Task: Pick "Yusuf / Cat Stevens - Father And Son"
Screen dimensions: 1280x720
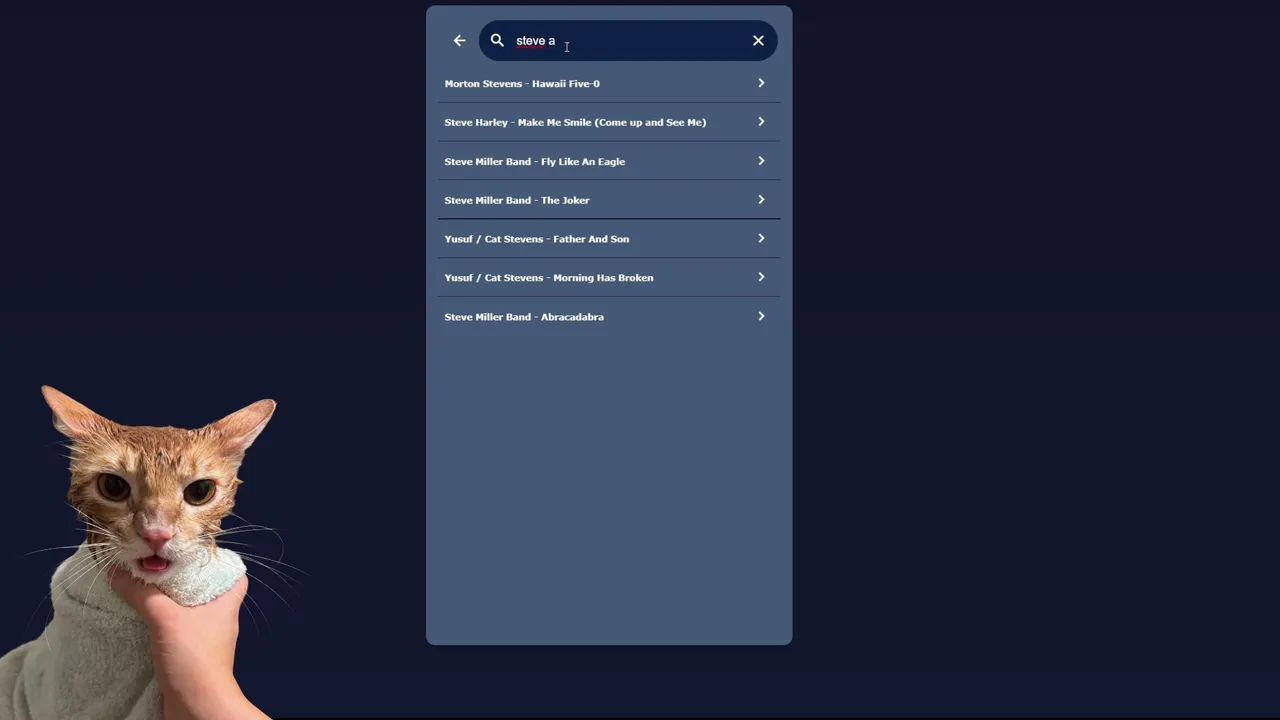Action: click(609, 239)
